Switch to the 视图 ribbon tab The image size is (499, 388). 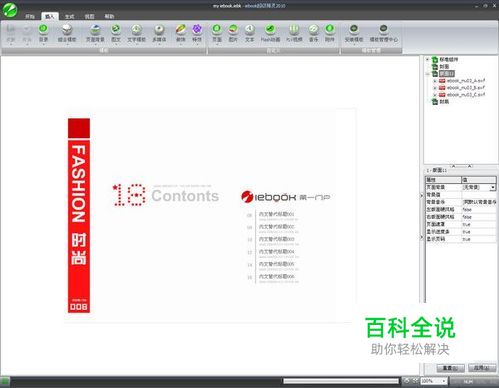(89, 16)
